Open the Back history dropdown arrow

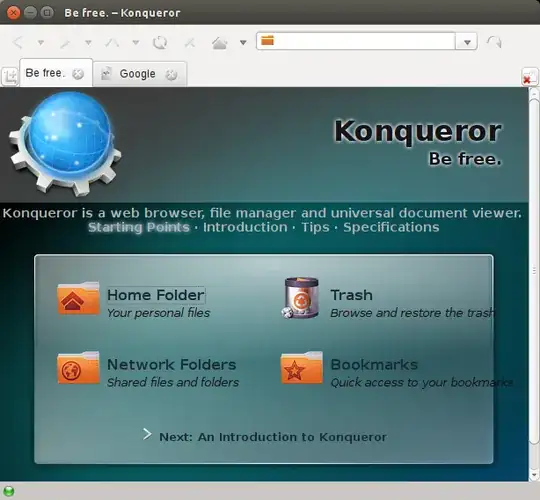41,43
